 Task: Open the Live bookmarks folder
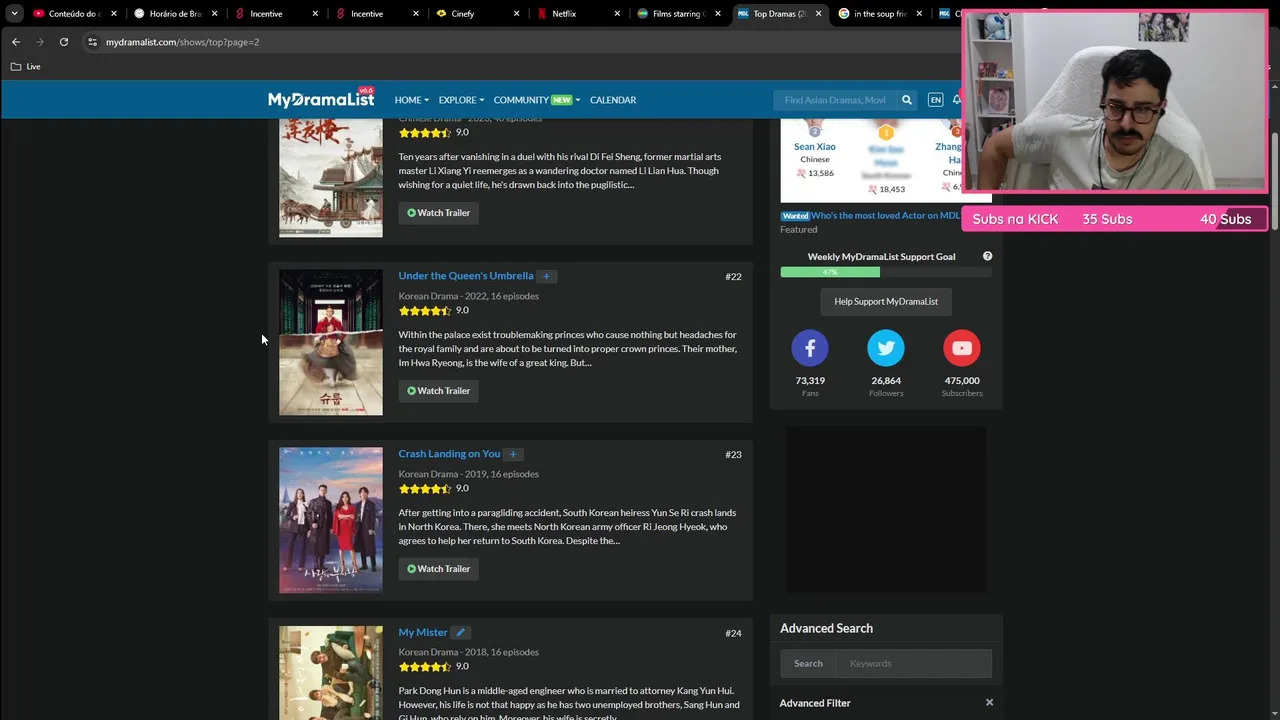(26, 66)
